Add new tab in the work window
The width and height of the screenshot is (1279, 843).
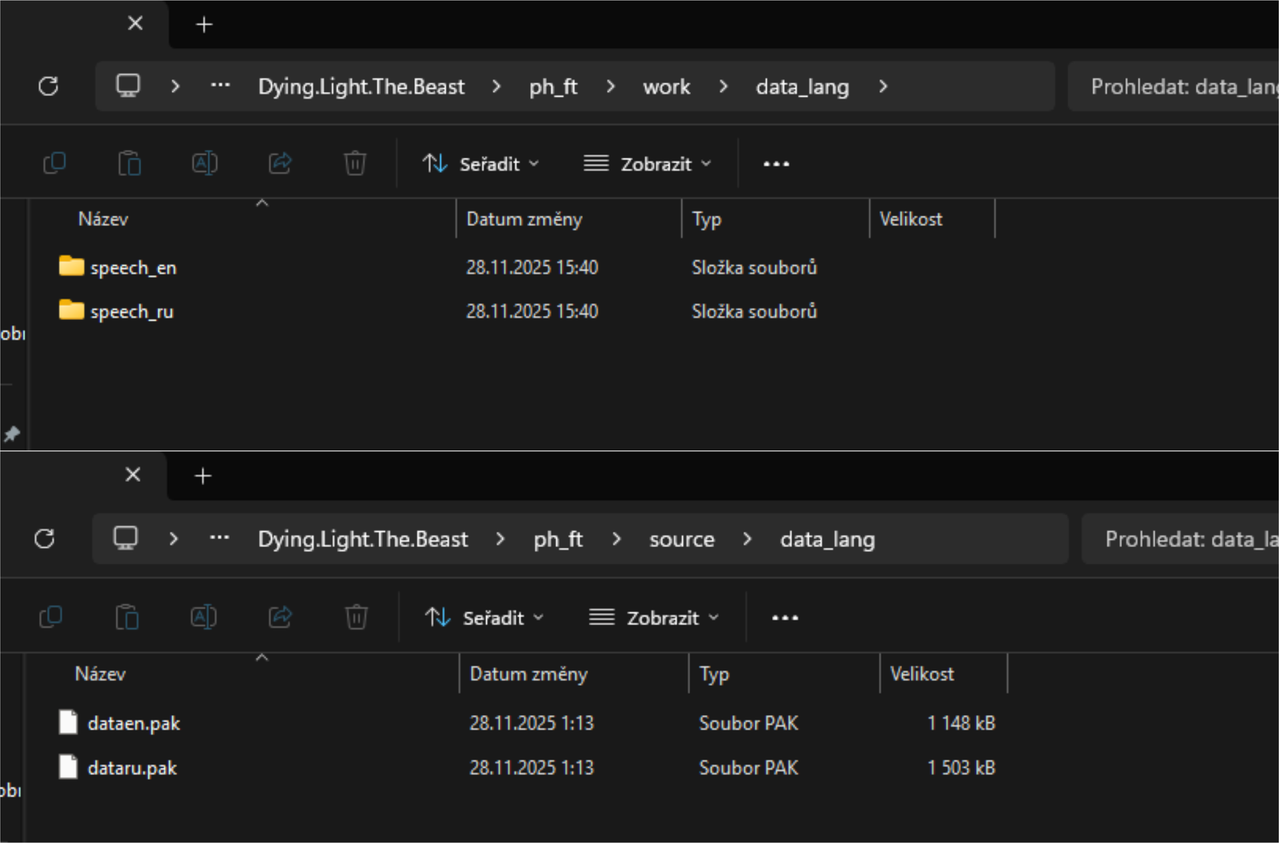coord(204,24)
